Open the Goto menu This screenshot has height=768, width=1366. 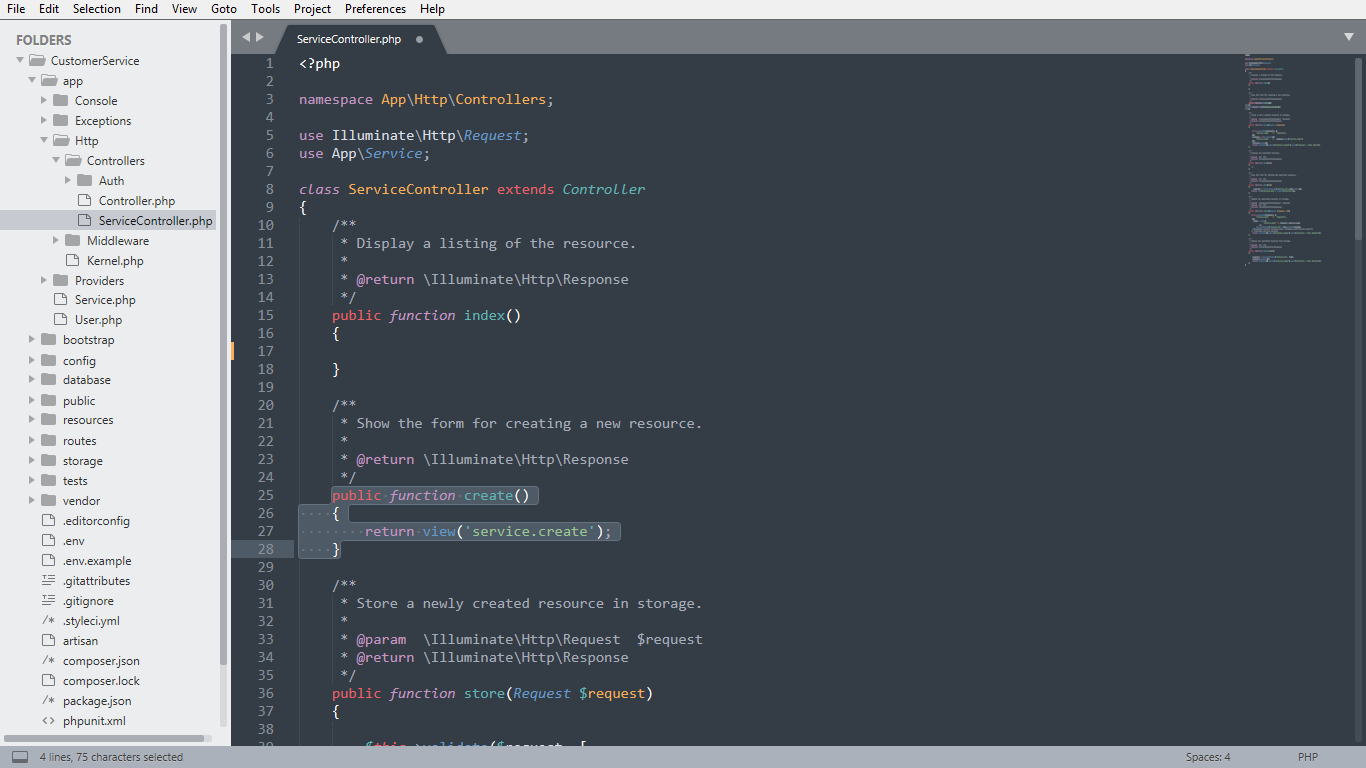(224, 9)
